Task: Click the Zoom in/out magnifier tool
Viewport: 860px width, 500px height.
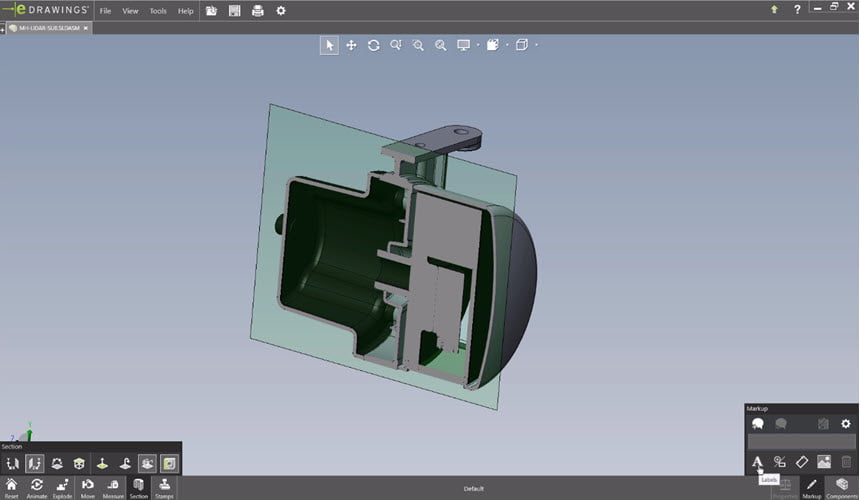Action: 396,45
